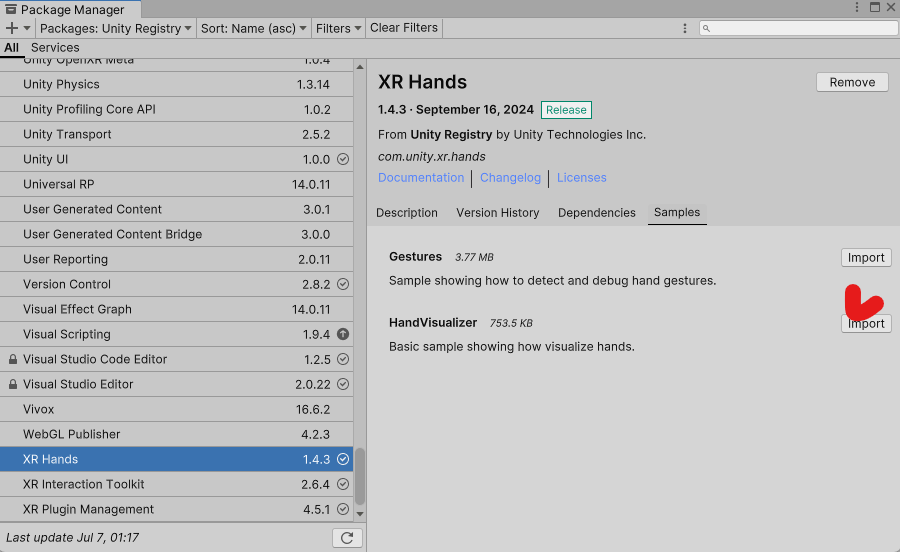Select XR Plugin Management package

[176, 509]
